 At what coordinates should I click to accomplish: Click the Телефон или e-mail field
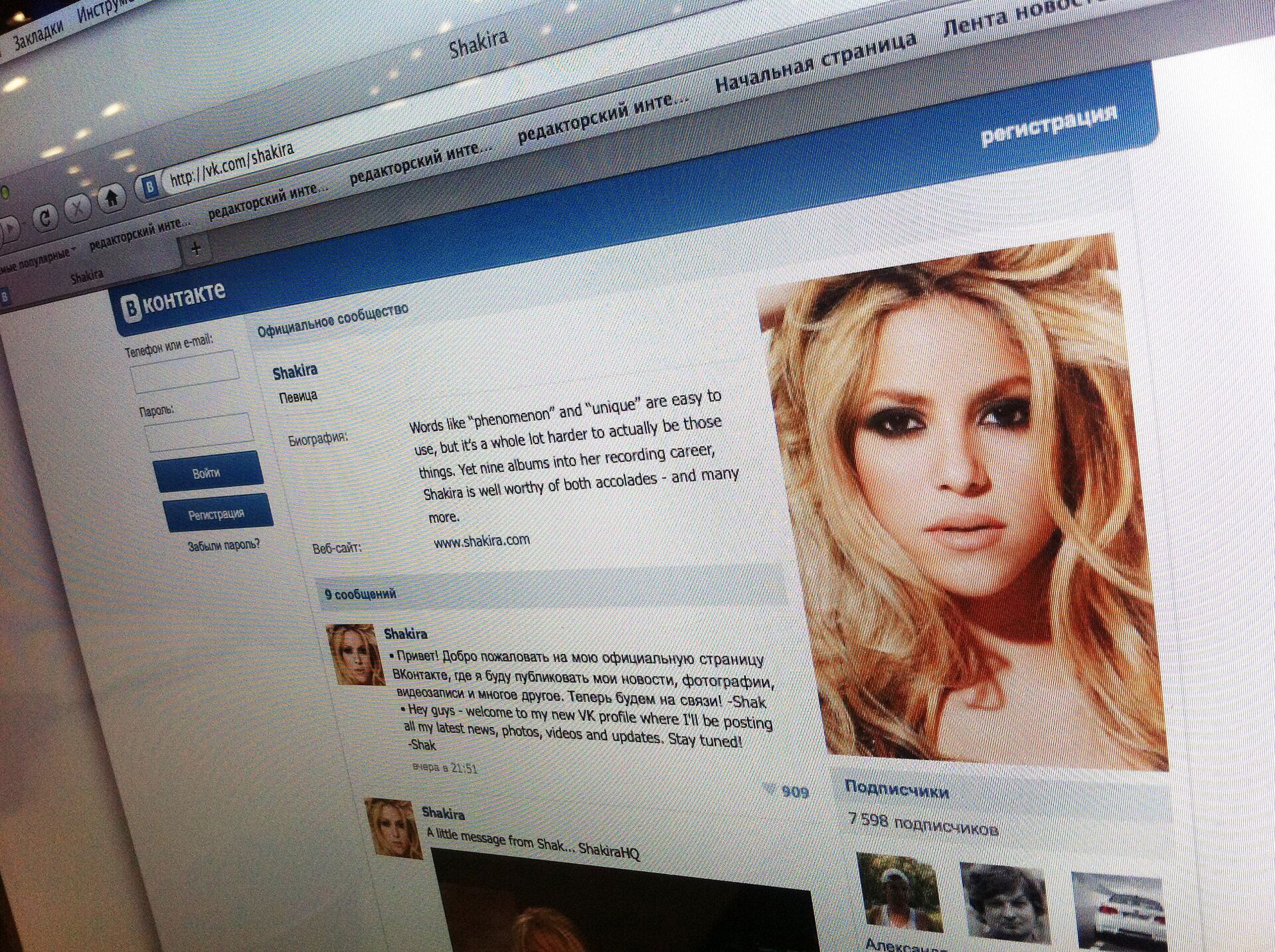click(185, 372)
